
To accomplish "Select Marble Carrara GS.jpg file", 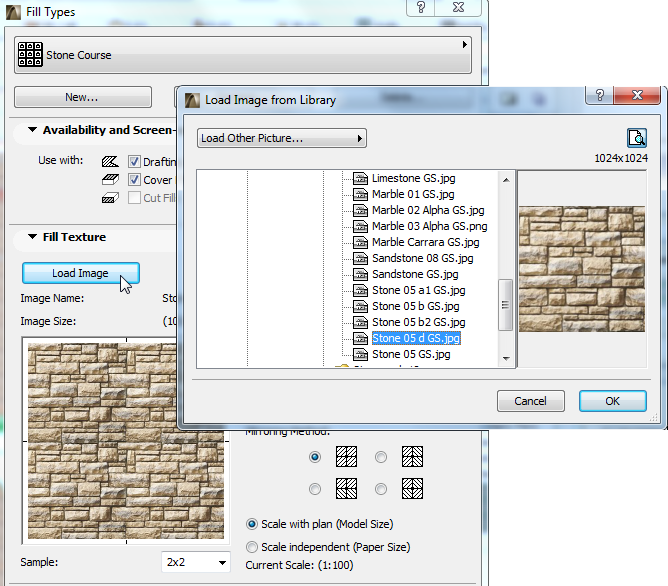I will coord(425,242).
